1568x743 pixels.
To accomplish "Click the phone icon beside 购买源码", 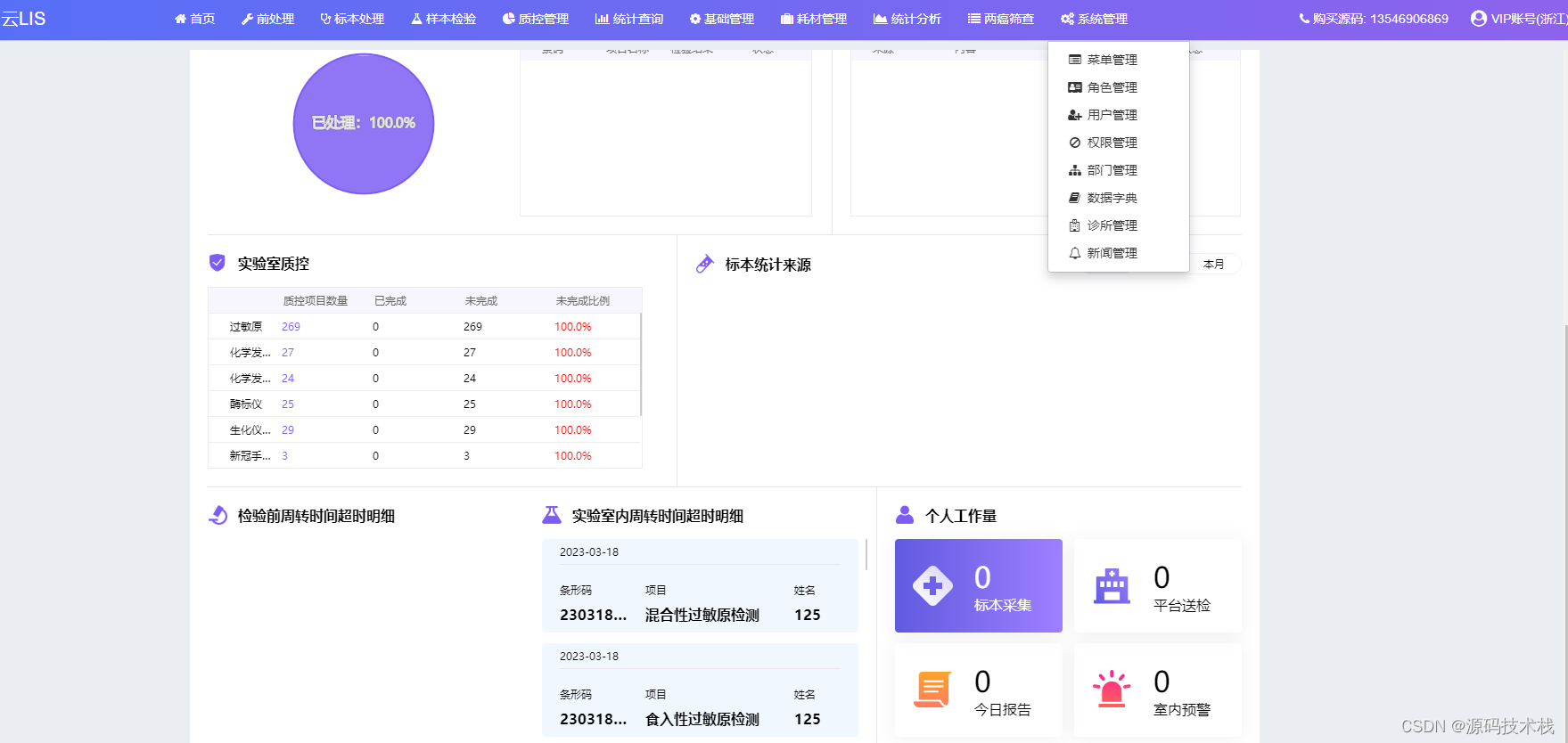I will [1304, 19].
